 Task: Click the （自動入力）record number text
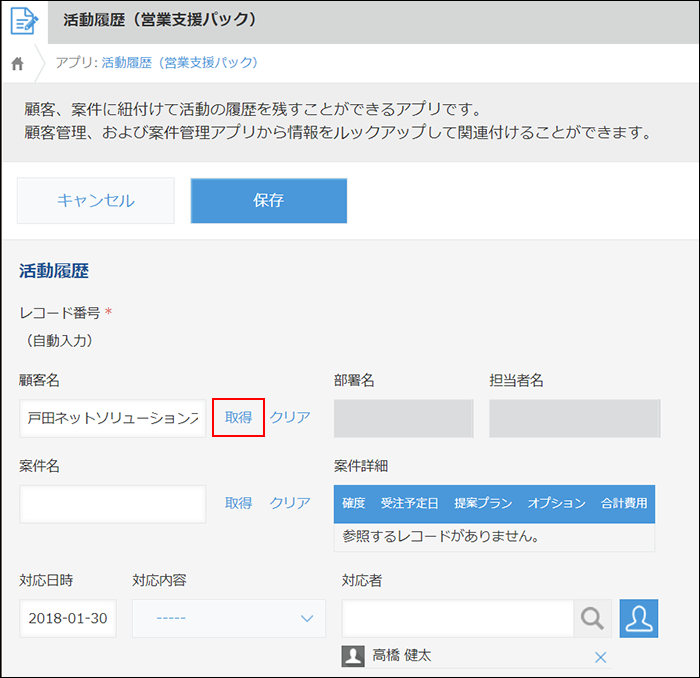pos(59,341)
